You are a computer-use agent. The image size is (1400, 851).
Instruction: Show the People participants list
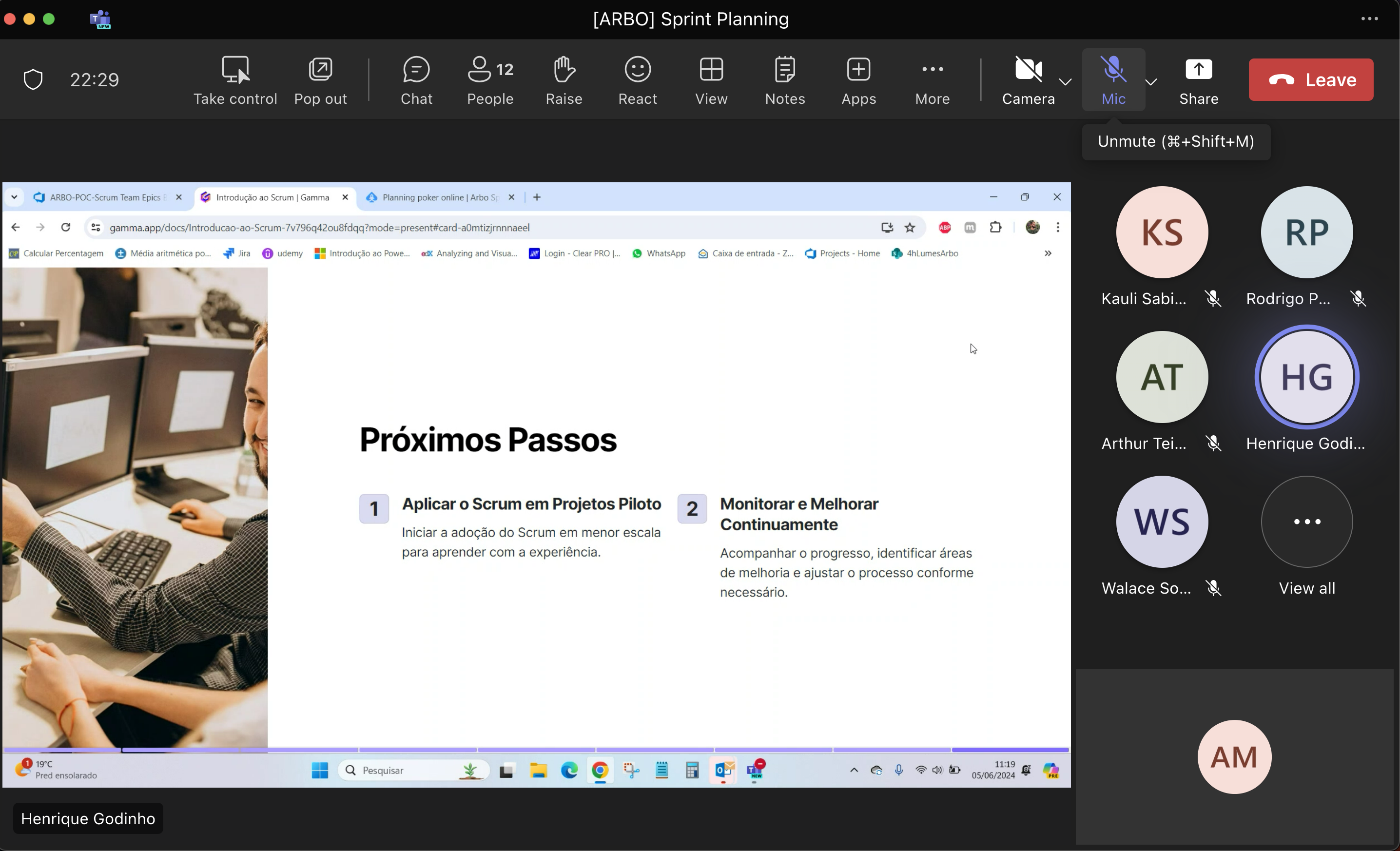490,80
